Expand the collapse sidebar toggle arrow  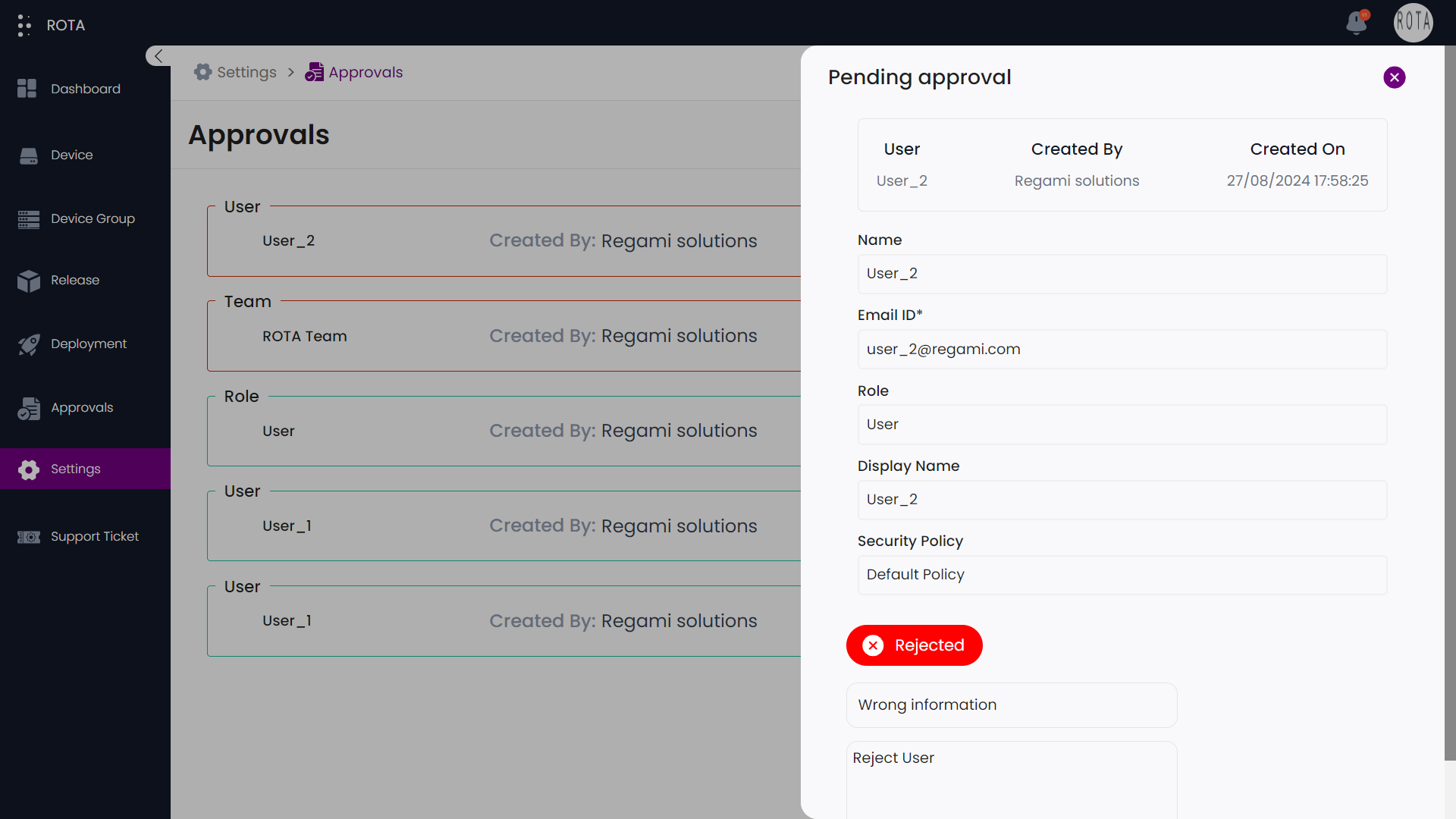[158, 55]
